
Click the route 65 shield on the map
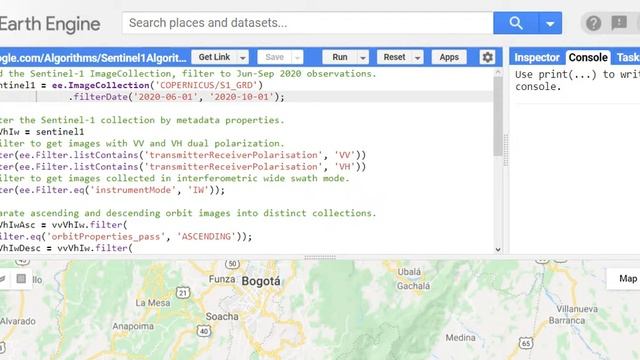tap(526, 343)
